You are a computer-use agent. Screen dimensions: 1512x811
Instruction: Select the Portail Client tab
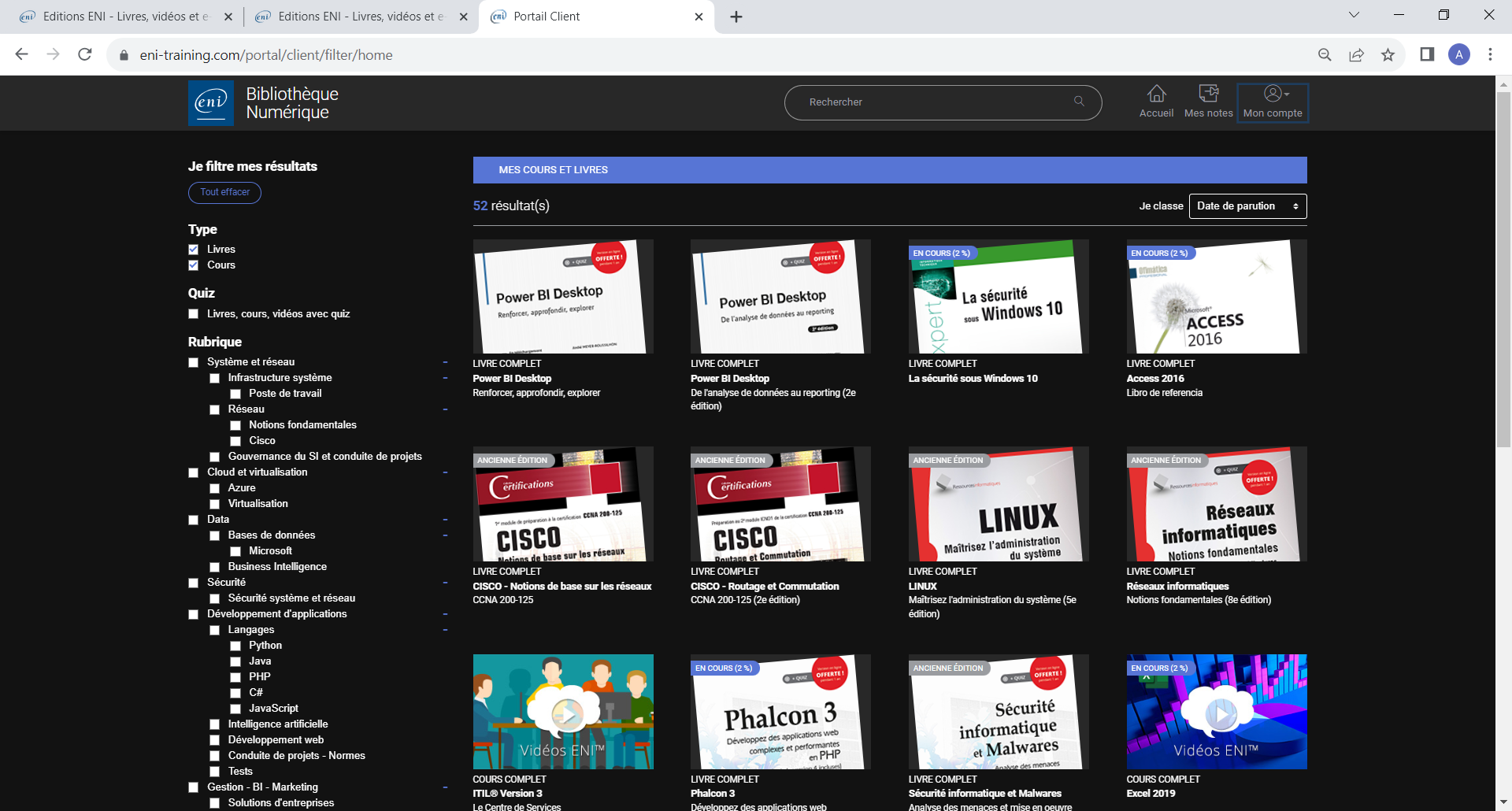[596, 17]
